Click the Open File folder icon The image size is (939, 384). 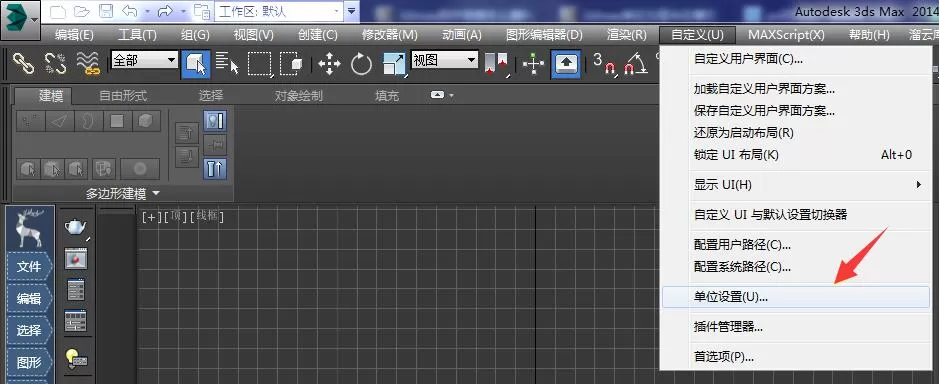coord(81,11)
